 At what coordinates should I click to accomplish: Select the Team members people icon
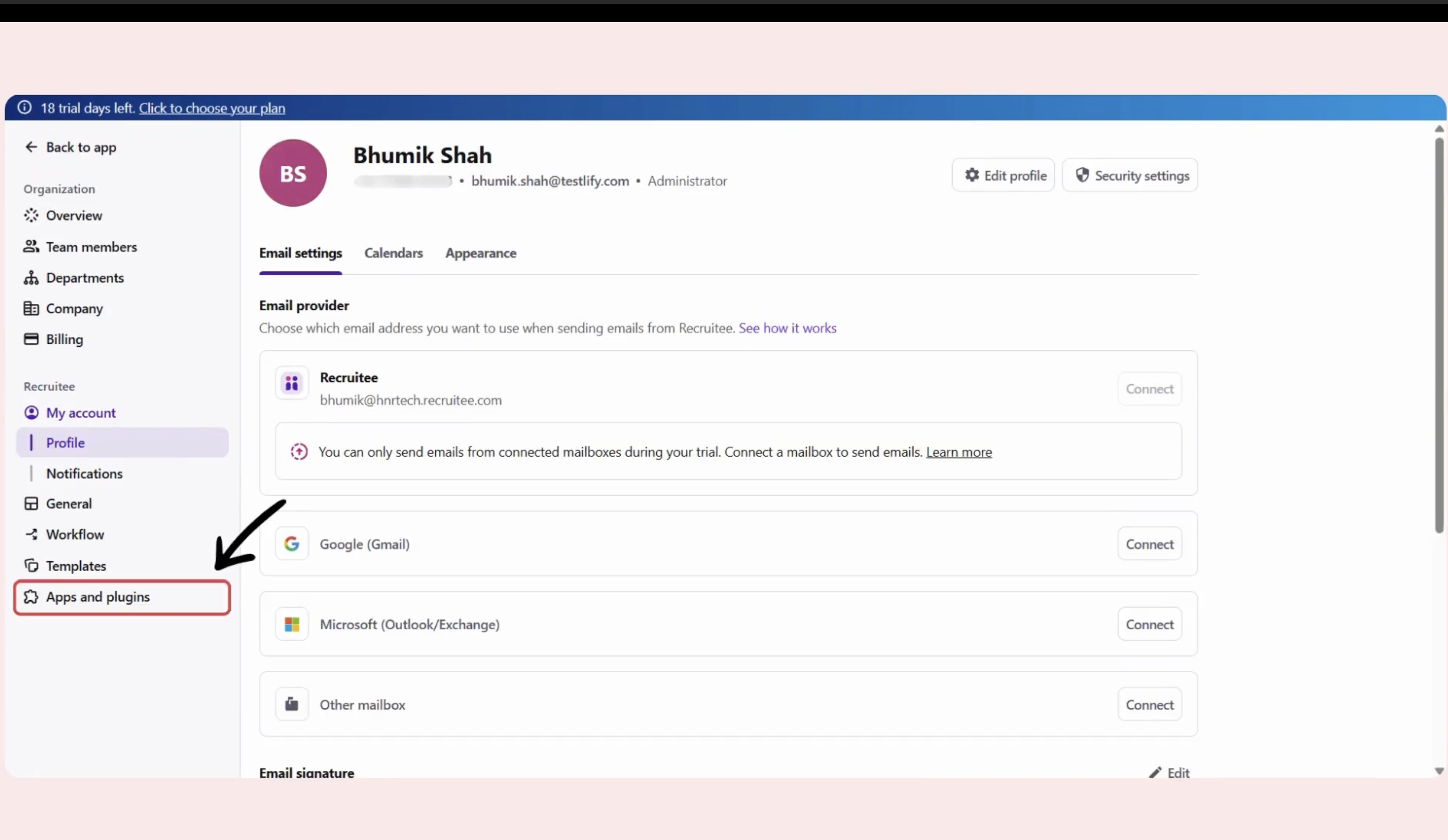click(x=31, y=247)
